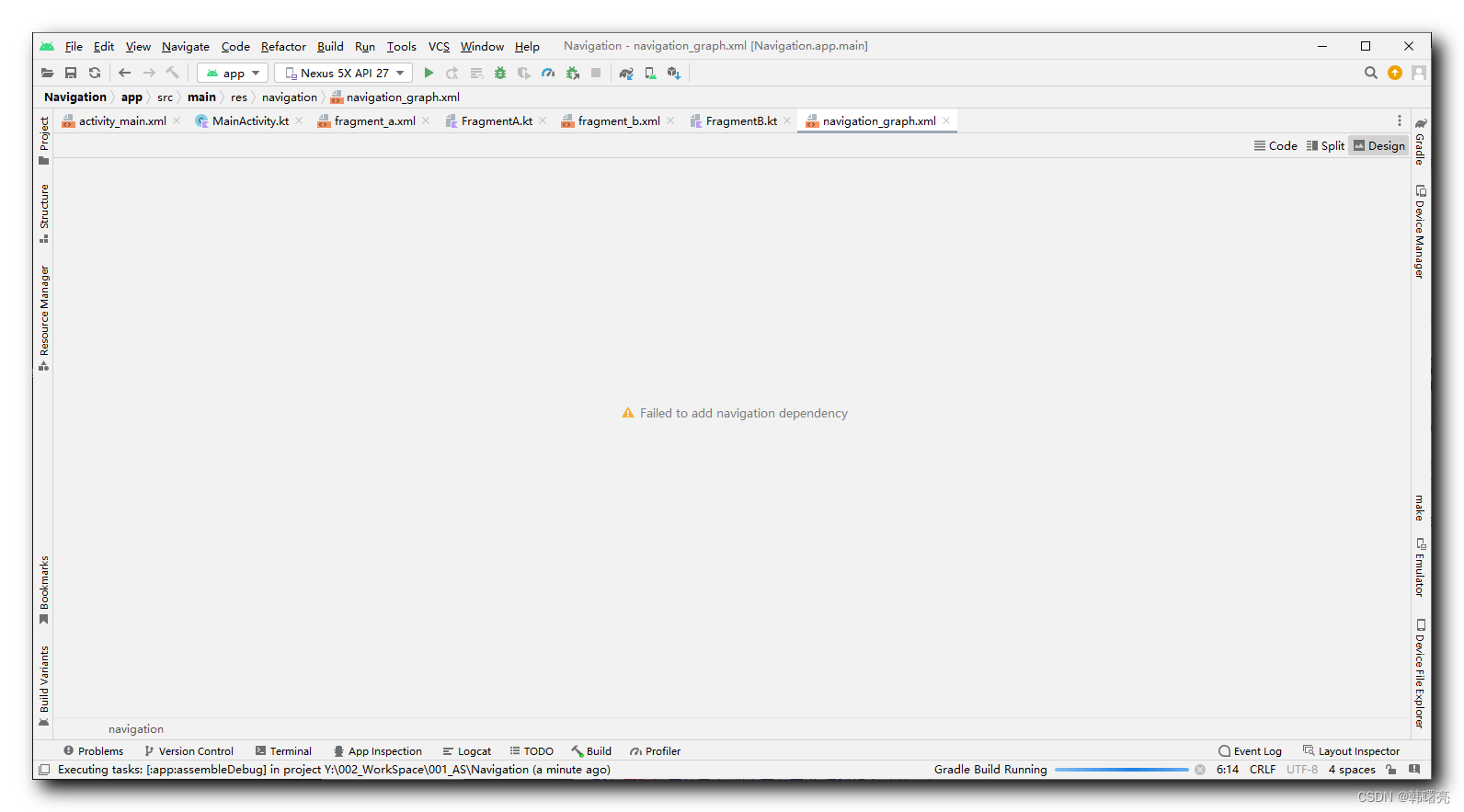Open the Gradle side panel

(1421, 142)
